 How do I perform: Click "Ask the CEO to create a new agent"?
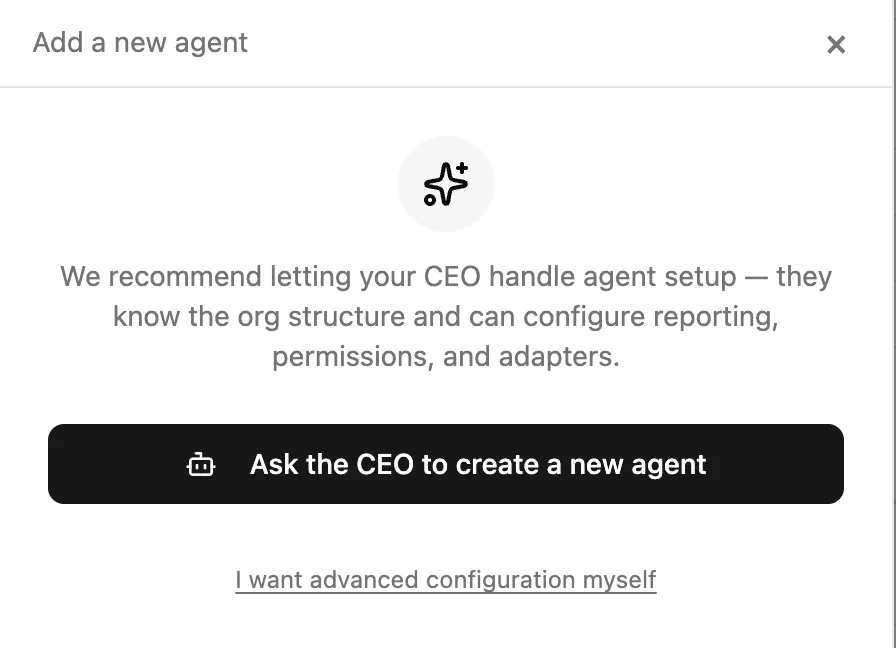(x=446, y=464)
